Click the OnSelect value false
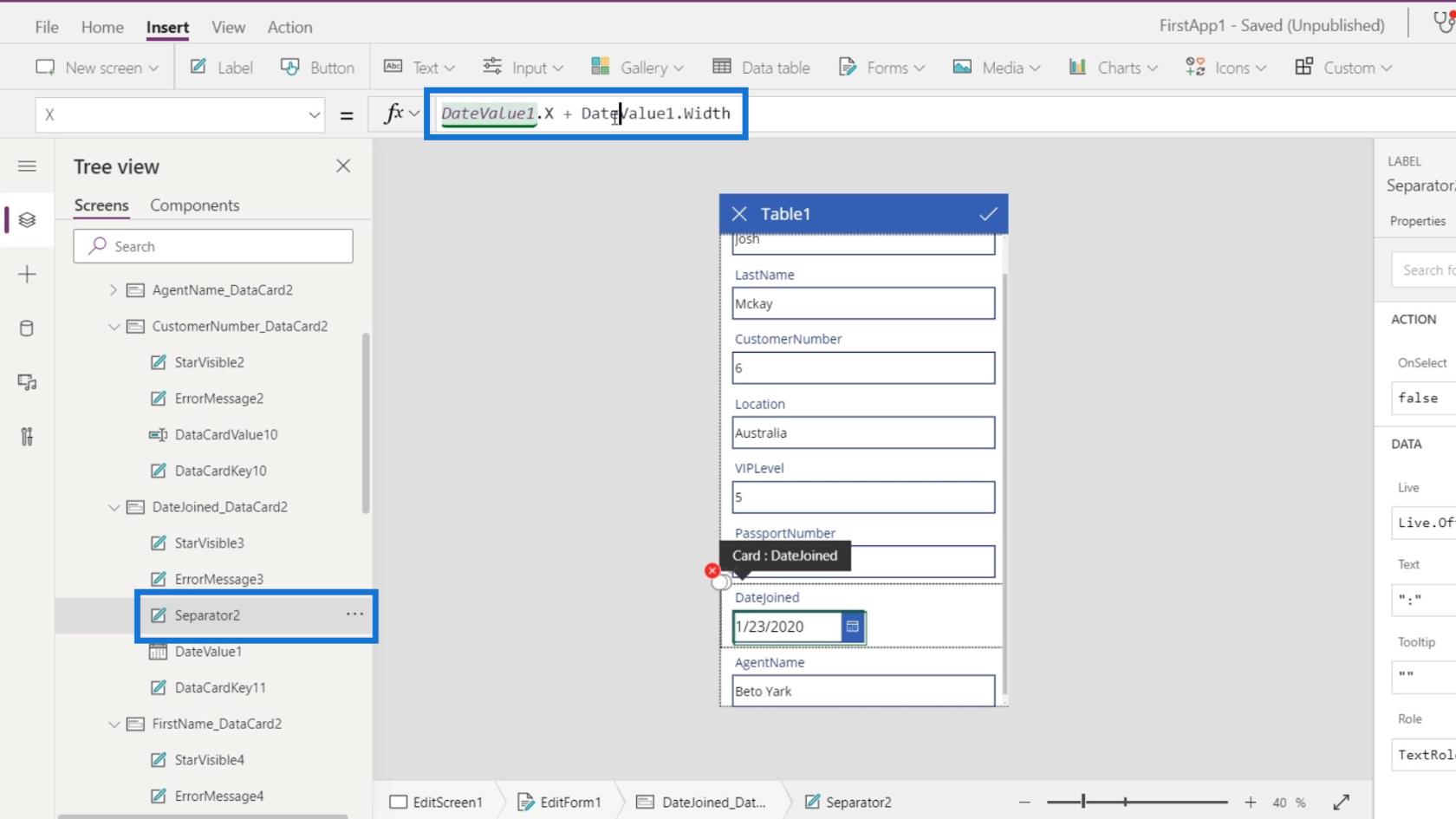Screen dimensions: 1456x819 (x=1423, y=398)
